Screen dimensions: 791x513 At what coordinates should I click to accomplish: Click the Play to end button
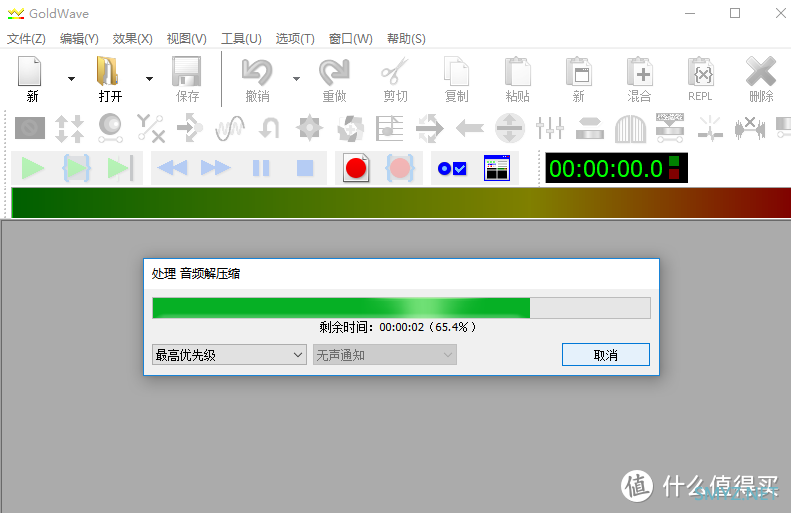[x=120, y=168]
